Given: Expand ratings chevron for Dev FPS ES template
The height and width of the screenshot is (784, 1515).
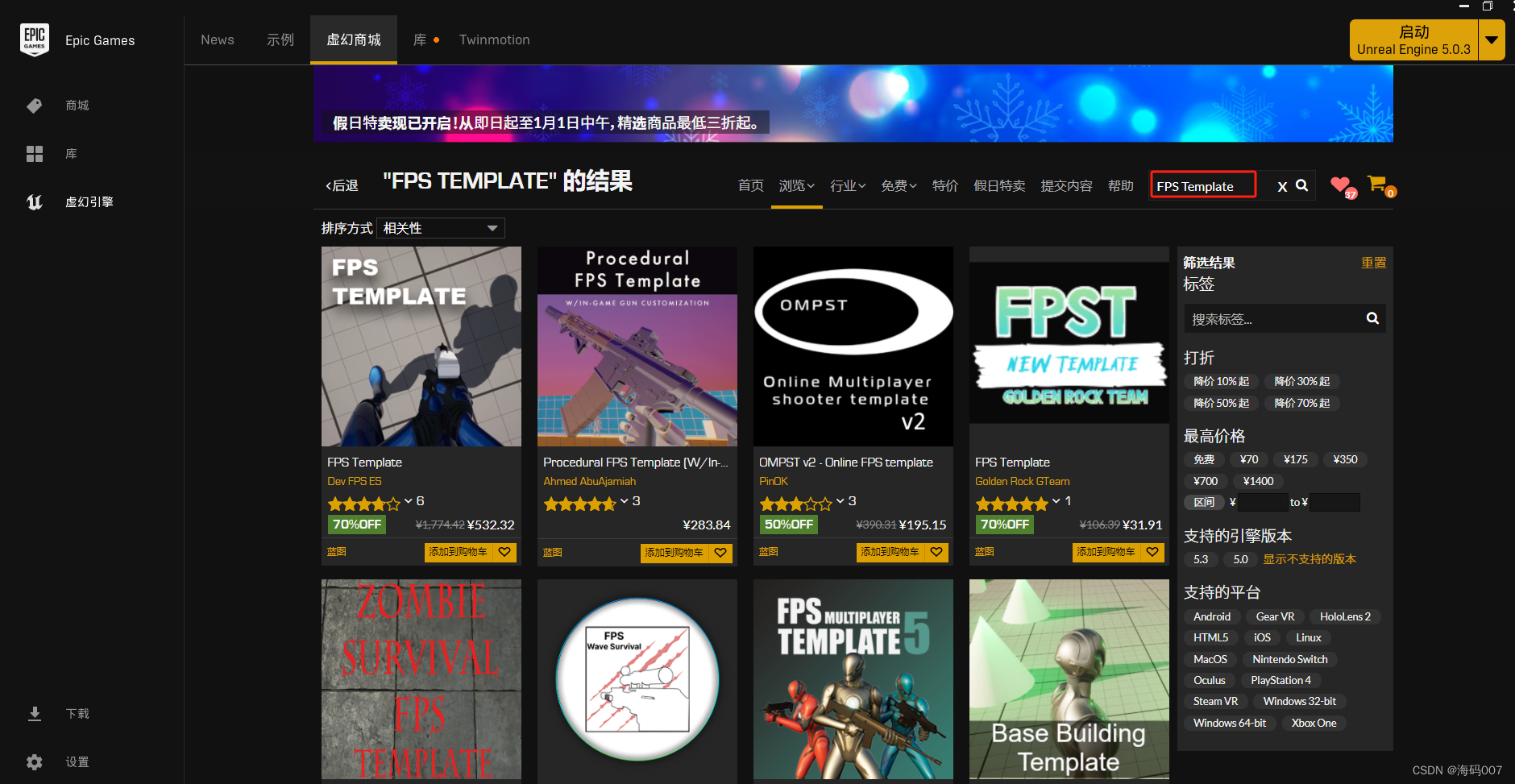Looking at the screenshot, I should click(x=409, y=501).
